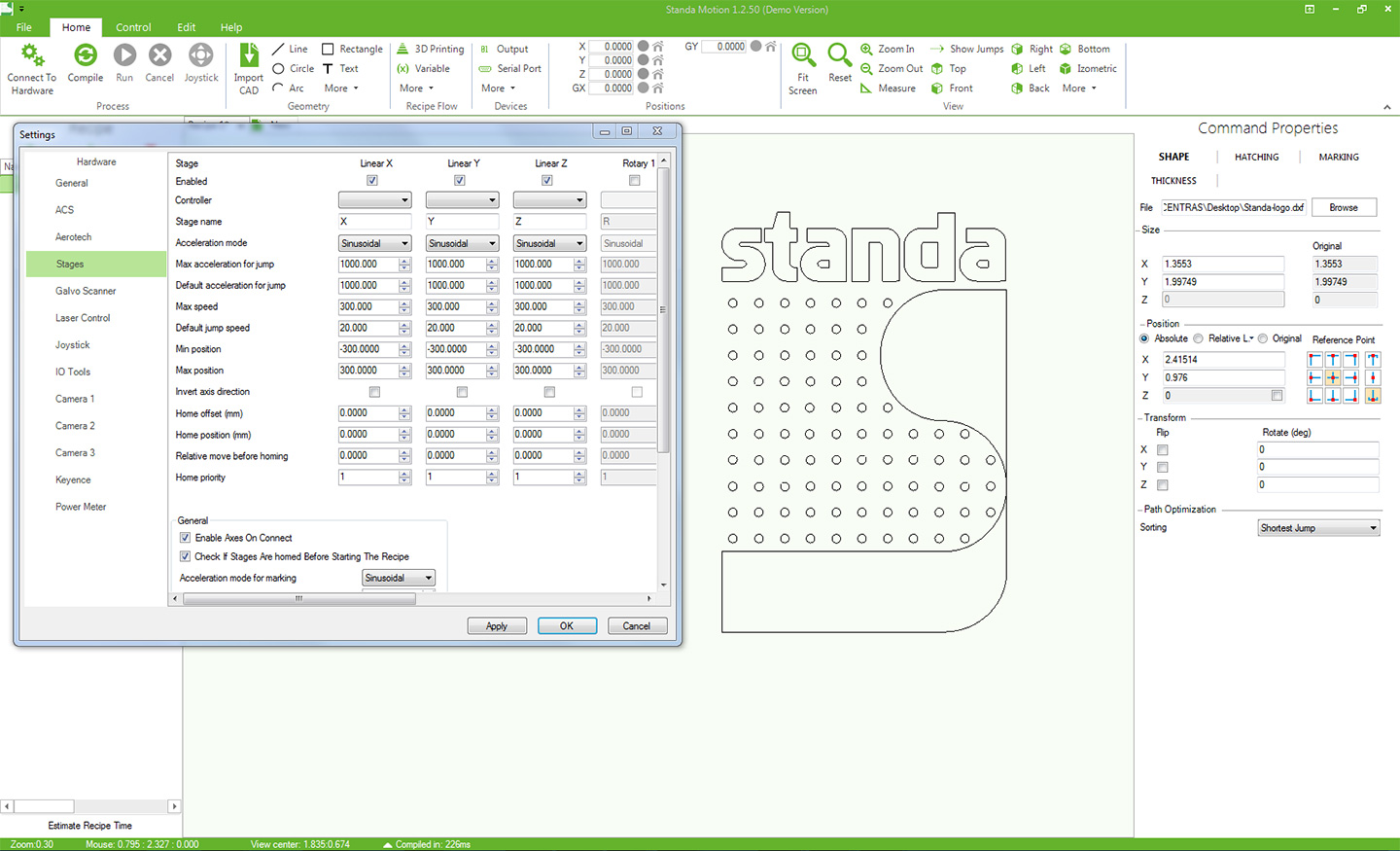Open Acceleration mode dropdown for Linear X

(374, 243)
